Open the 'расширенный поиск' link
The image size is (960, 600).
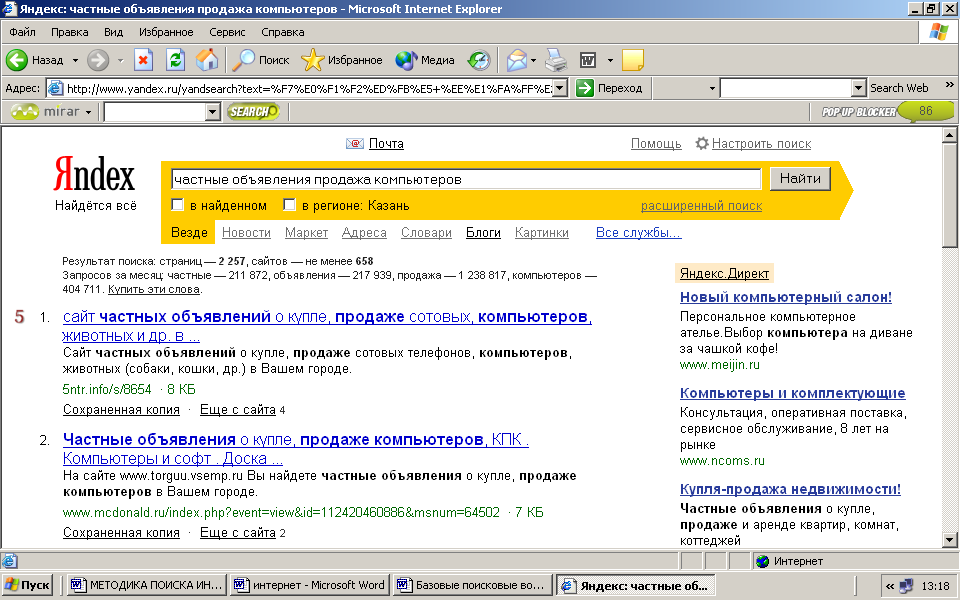pyautogui.click(x=702, y=206)
